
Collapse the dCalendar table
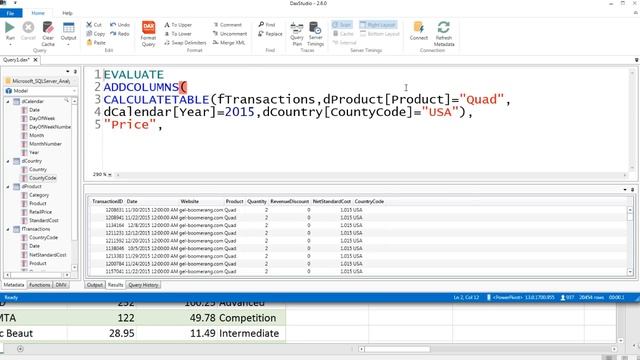[x=8, y=101]
